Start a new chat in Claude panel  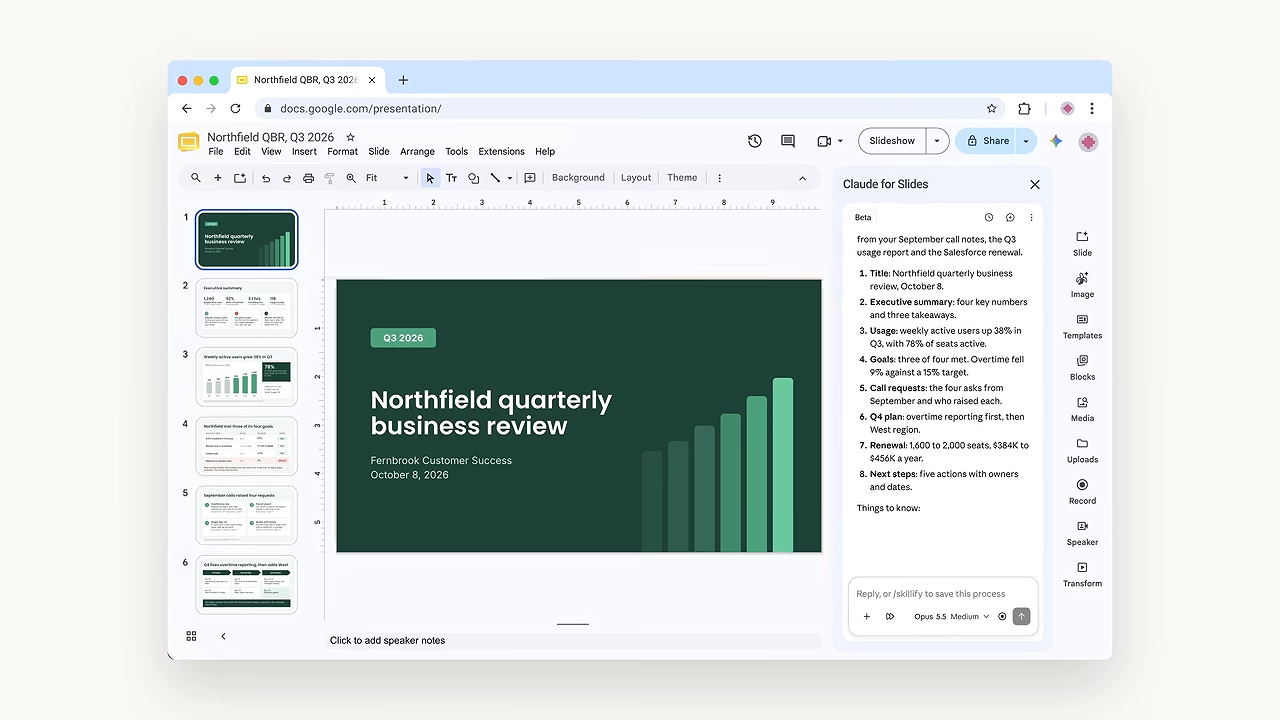click(x=1010, y=217)
